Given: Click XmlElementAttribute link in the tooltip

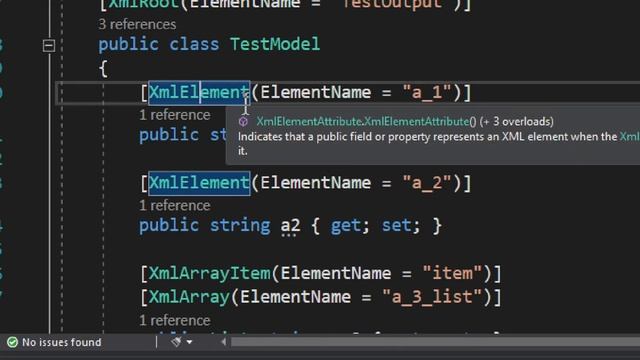Looking at the screenshot, I should pos(309,122).
